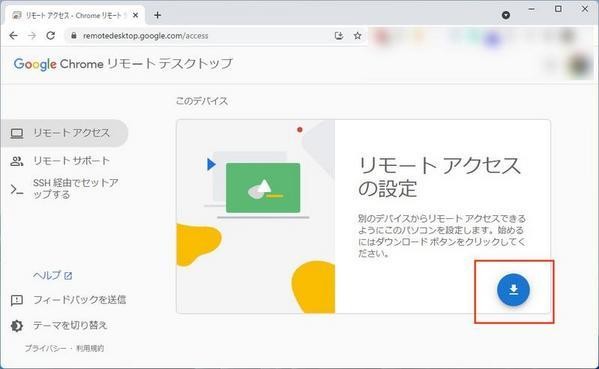599x369 pixels.
Task: Click the blue download button
Action: [x=513, y=290]
